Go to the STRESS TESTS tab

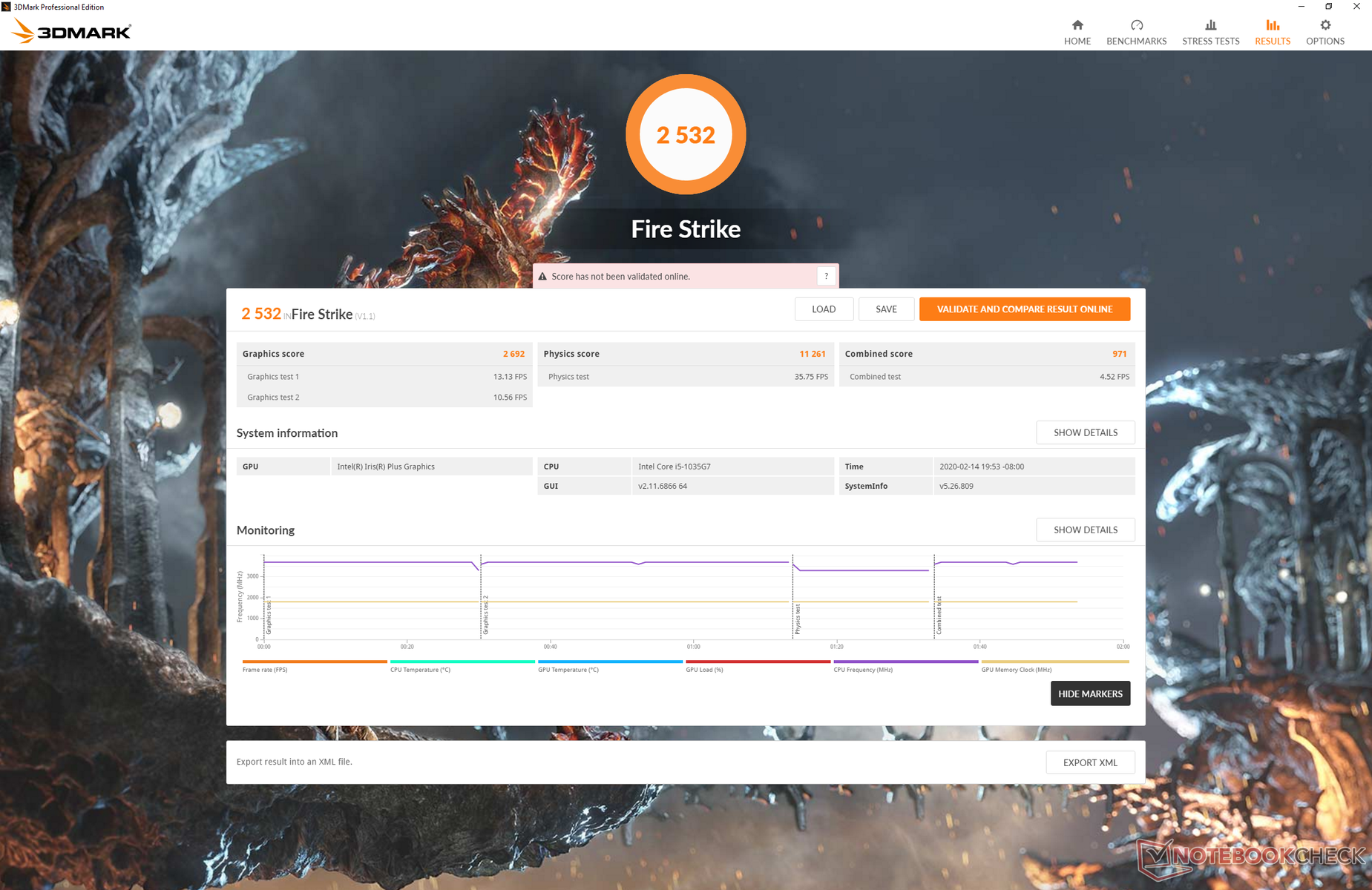click(x=1210, y=33)
